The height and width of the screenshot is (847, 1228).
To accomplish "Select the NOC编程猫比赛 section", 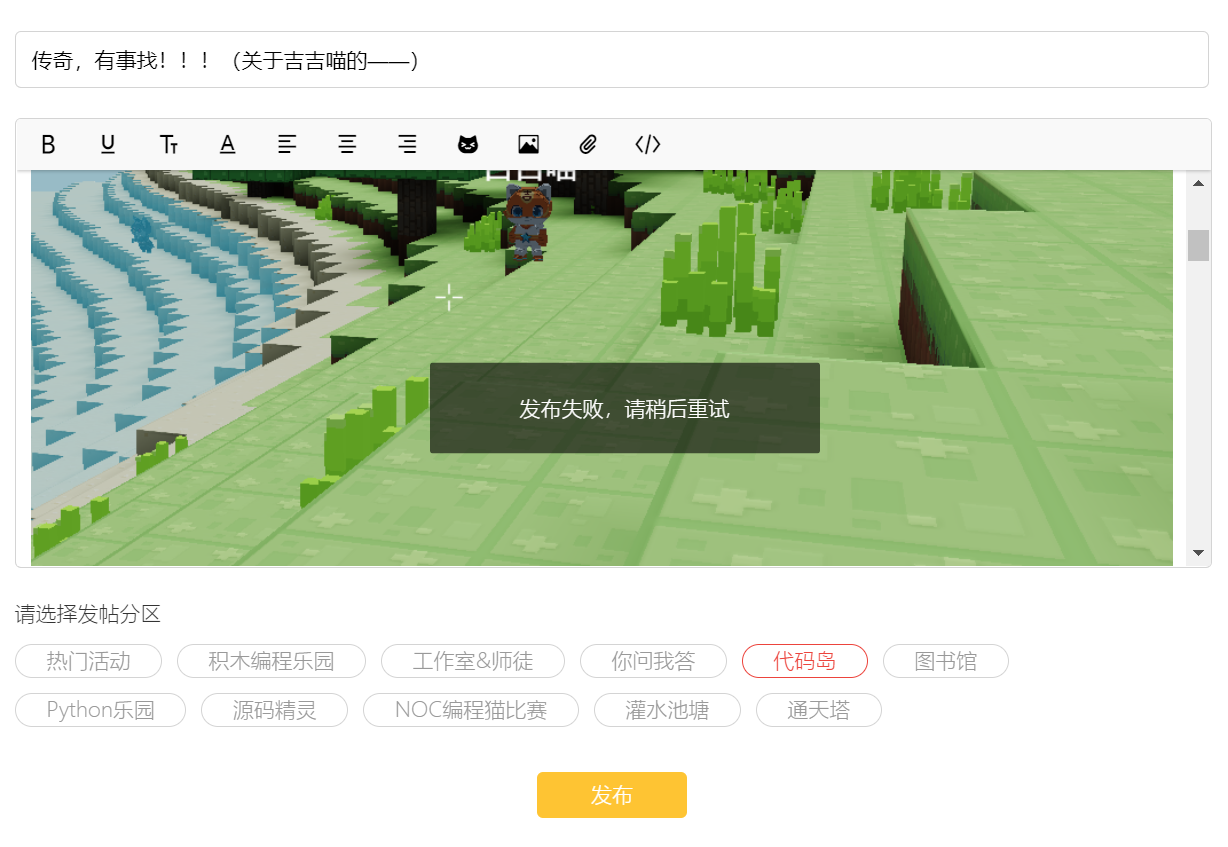I will 471,710.
